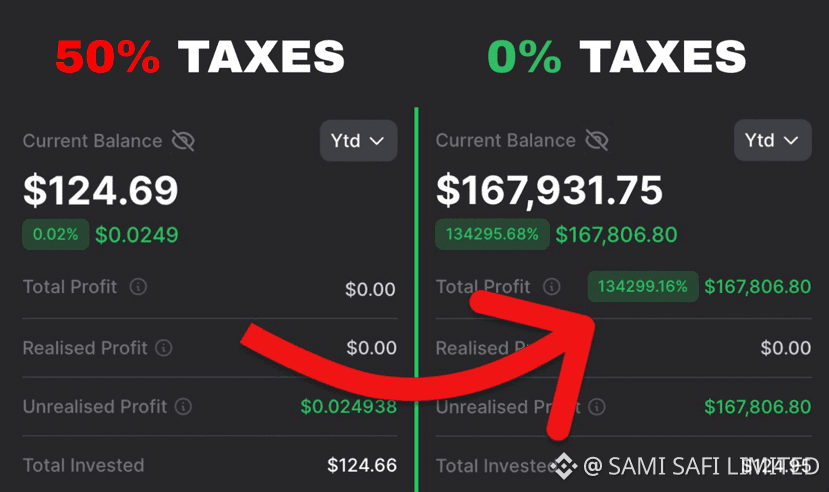Open the right panel Ytd dropdown
This screenshot has height=492, width=829.
[x=772, y=141]
